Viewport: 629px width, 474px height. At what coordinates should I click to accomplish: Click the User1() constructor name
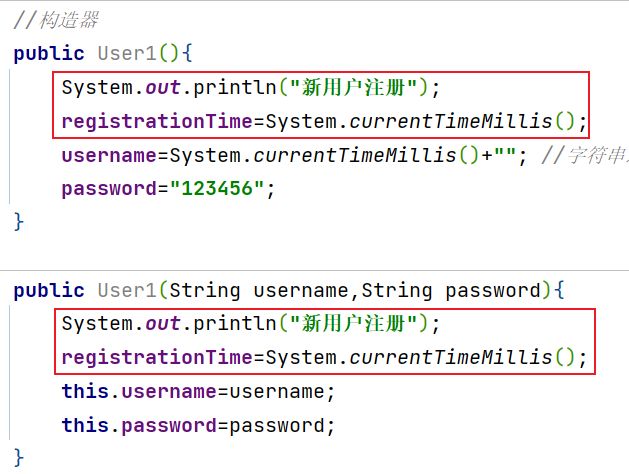pos(127,53)
